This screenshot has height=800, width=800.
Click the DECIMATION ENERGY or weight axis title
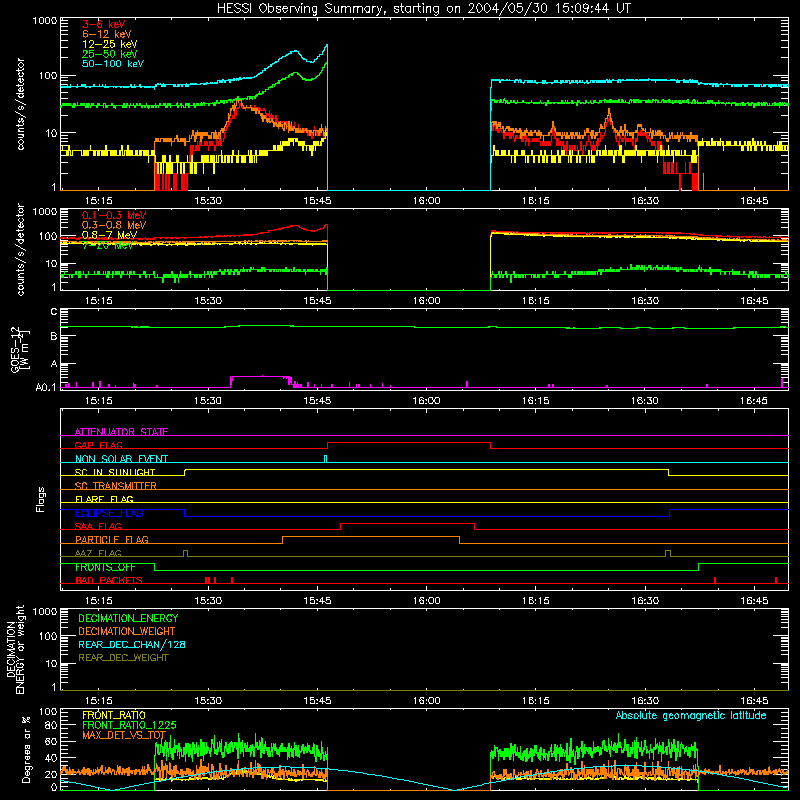coord(15,649)
